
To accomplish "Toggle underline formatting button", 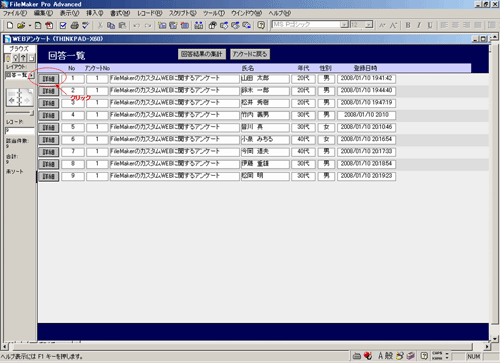I will tap(430, 25).
